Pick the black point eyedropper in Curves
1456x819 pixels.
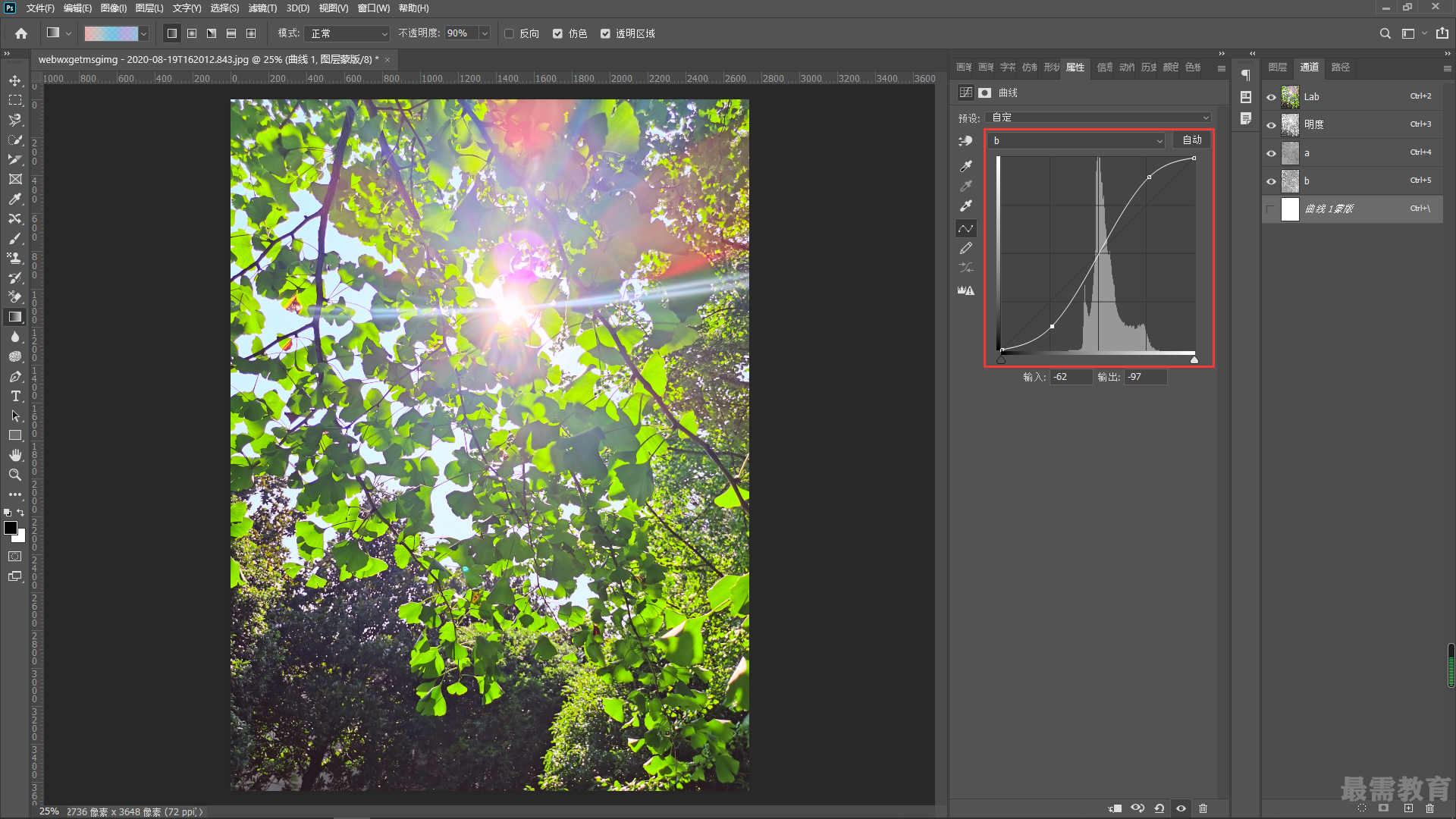965,166
